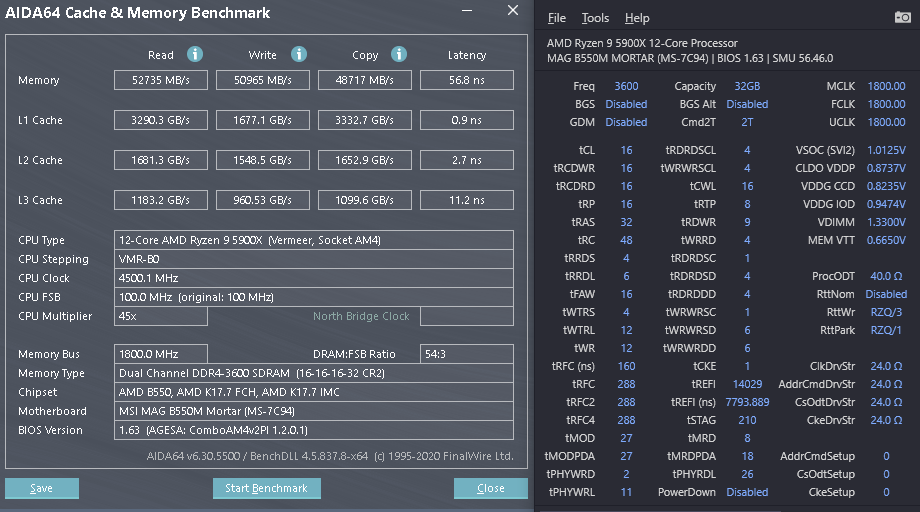
Task: Click the Chipset field AMD B550
Action: pyautogui.click(x=314, y=392)
